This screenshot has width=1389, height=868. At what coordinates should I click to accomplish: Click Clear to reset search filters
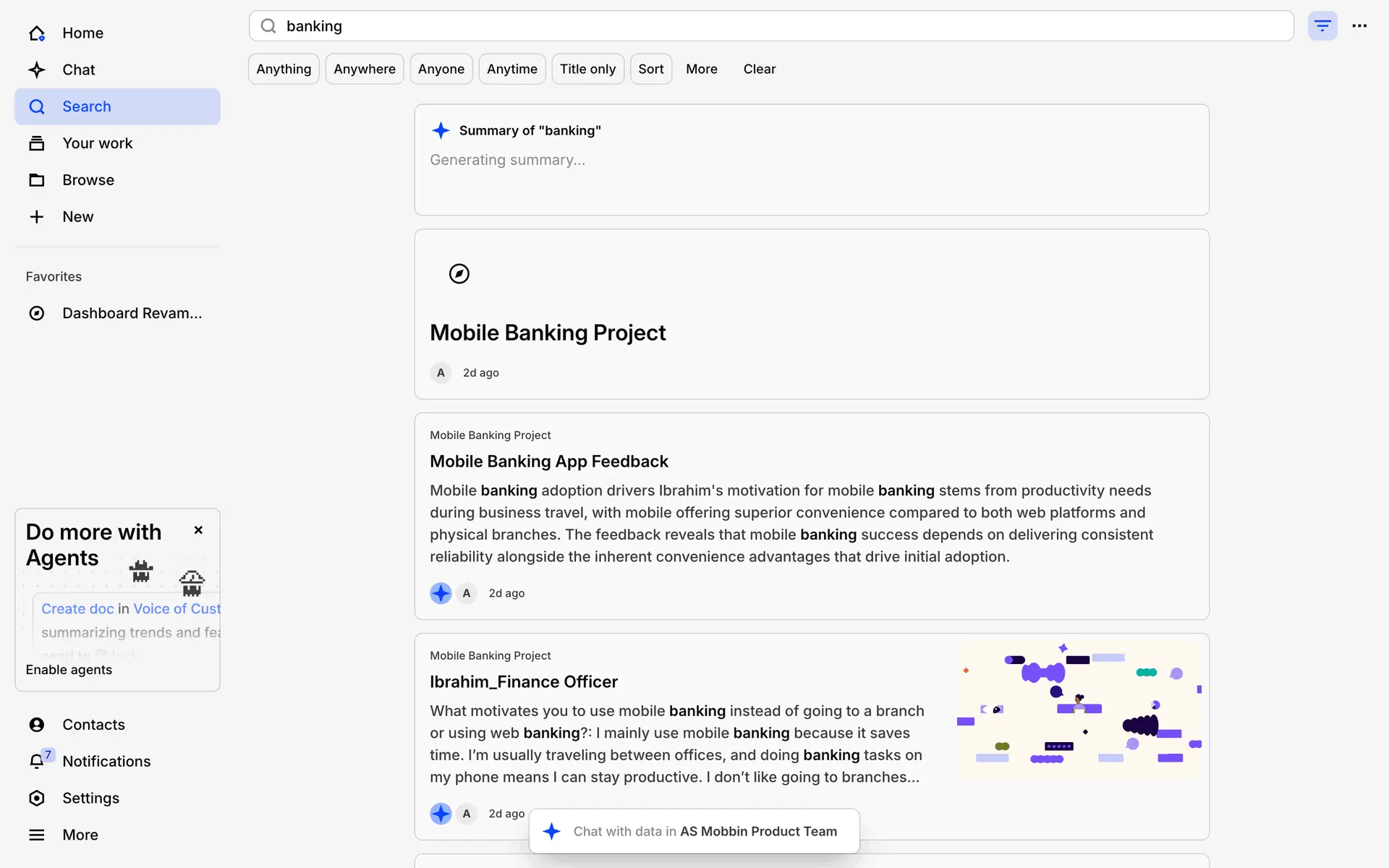tap(759, 69)
